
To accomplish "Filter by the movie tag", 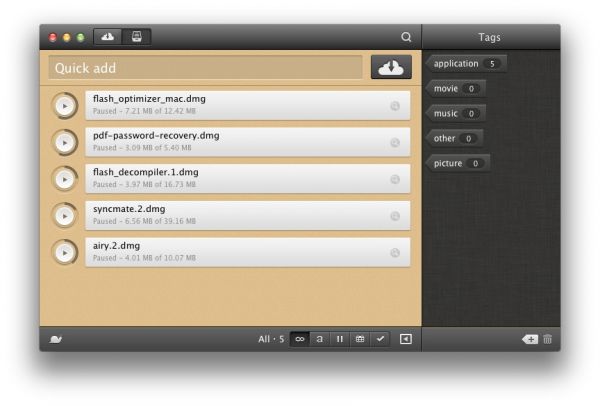I will coord(456,88).
